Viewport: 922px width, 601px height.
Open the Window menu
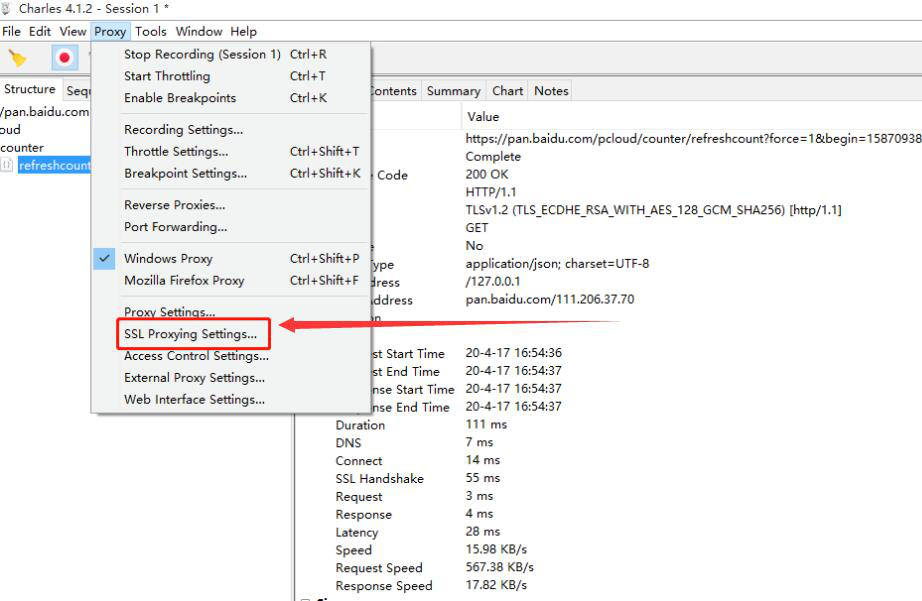point(199,31)
